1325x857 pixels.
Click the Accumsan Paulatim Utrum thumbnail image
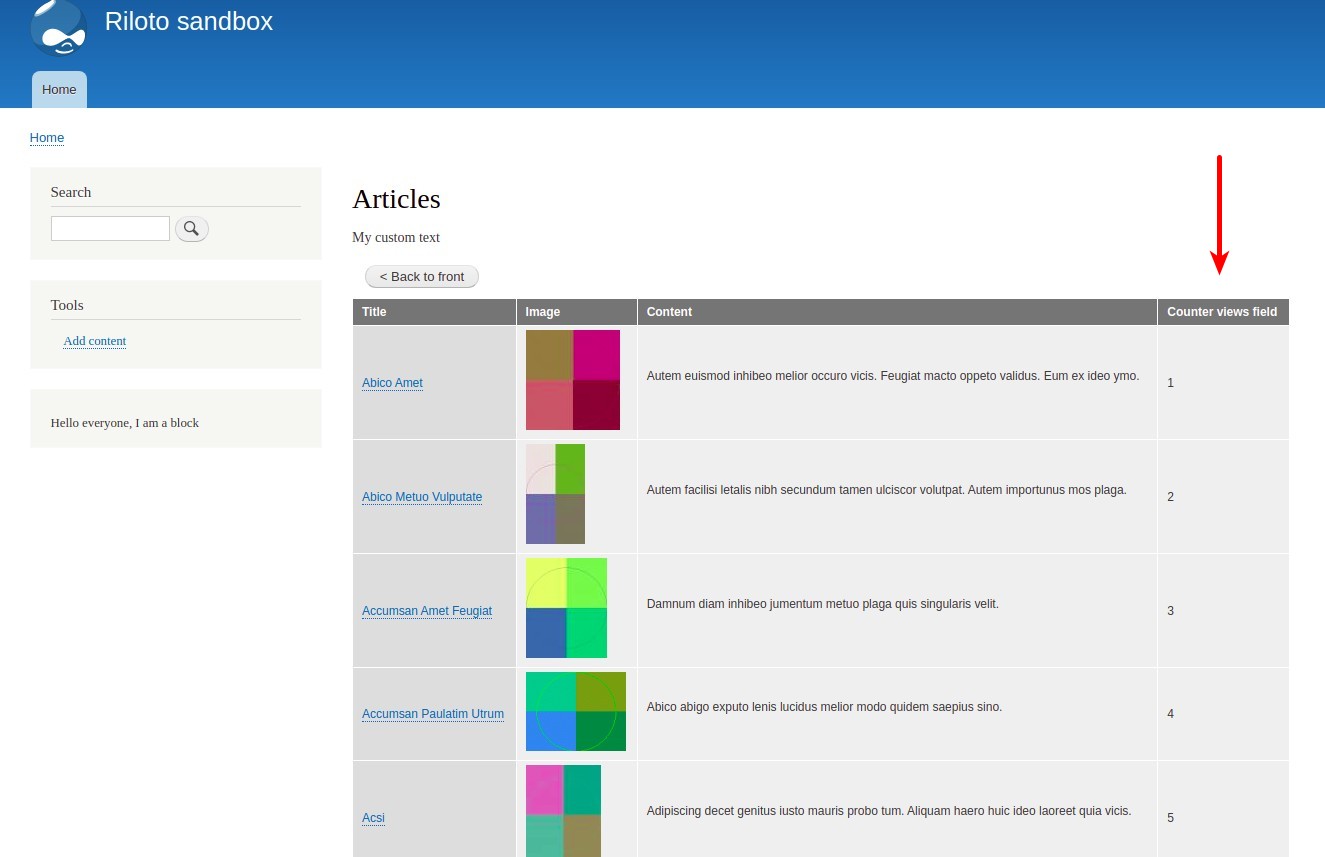576,711
